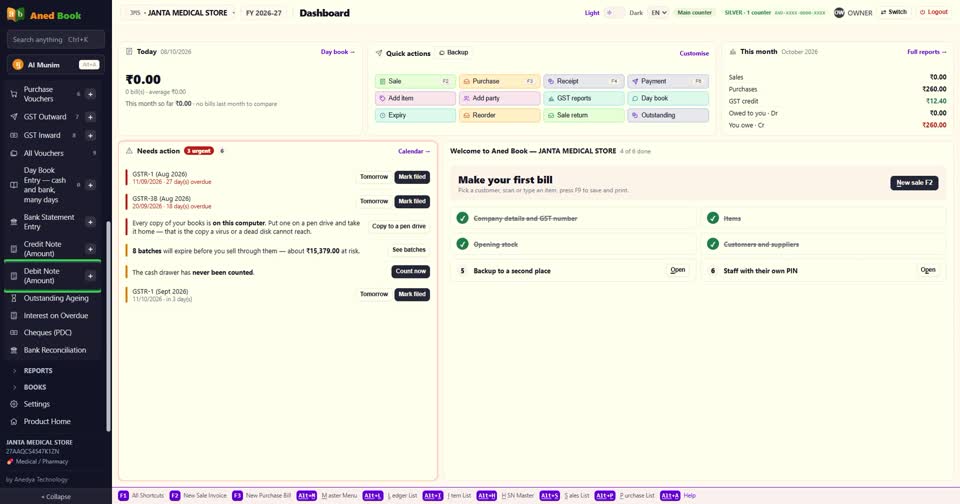The height and width of the screenshot is (504, 960).
Task: Click the Count now button
Action: point(411,271)
